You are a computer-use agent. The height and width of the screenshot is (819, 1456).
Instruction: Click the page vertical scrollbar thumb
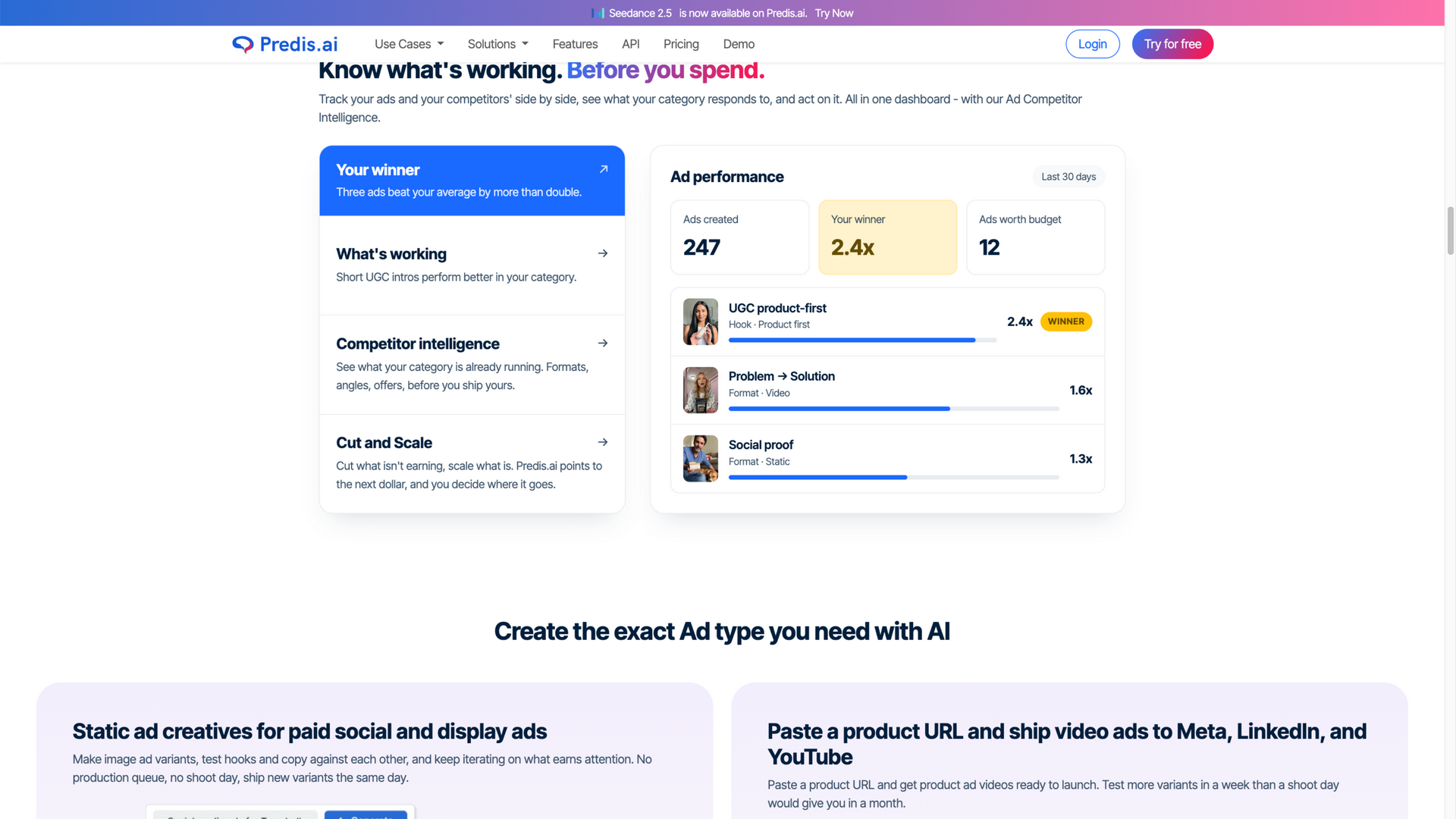pyautogui.click(x=1450, y=231)
